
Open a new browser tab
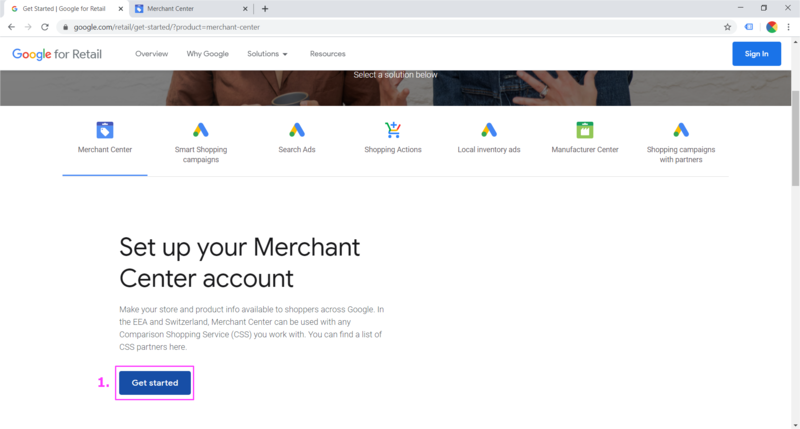pyautogui.click(x=265, y=8)
